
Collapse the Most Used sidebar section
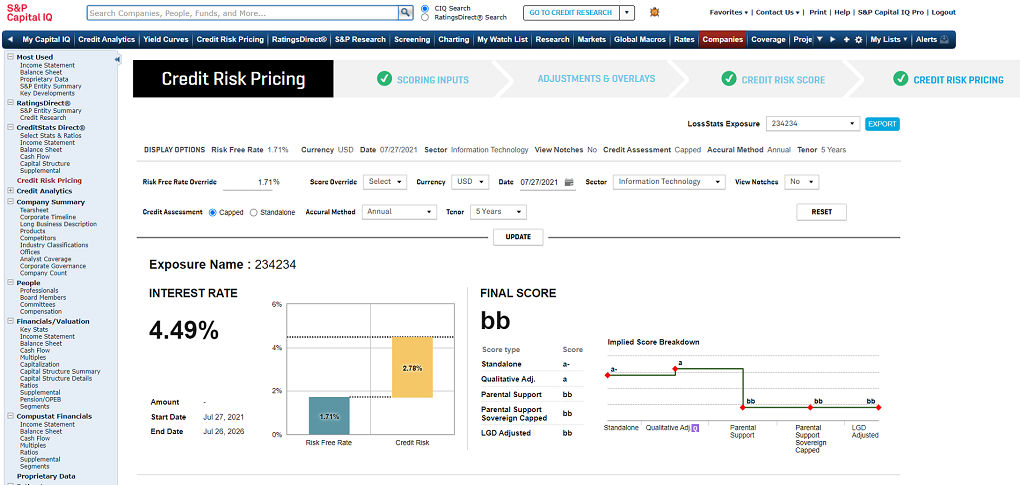pyautogui.click(x=10, y=57)
